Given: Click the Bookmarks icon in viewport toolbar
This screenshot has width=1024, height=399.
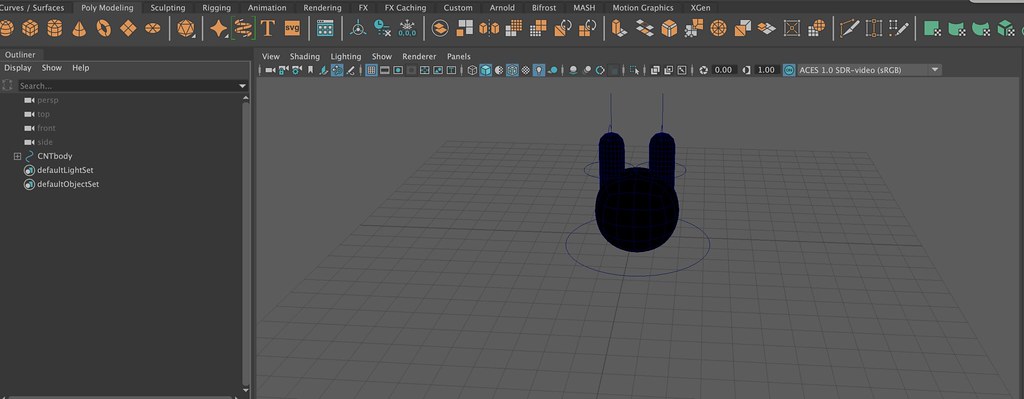Looking at the screenshot, I should (310, 70).
